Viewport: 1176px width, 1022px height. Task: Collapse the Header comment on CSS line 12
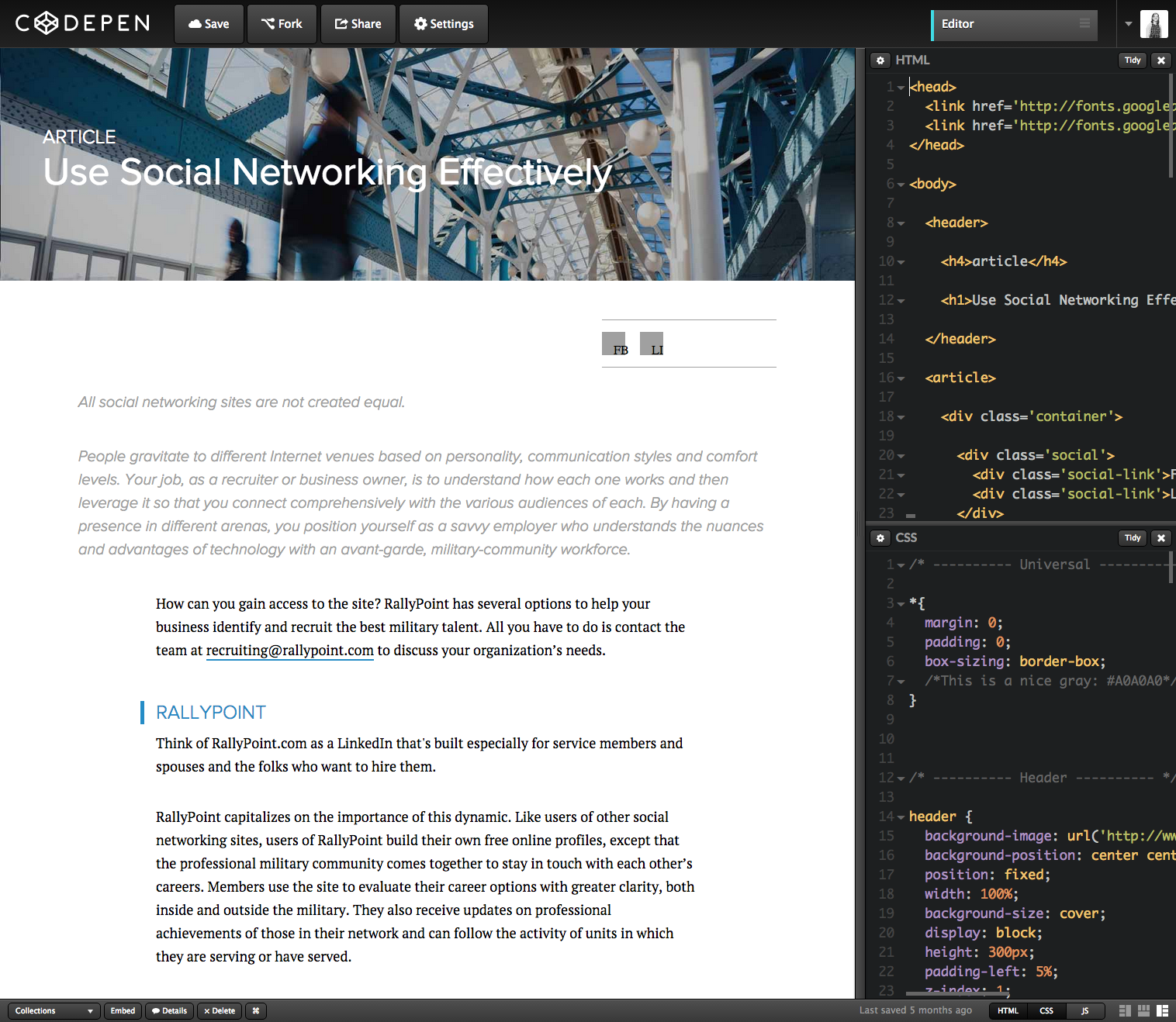pos(901,779)
